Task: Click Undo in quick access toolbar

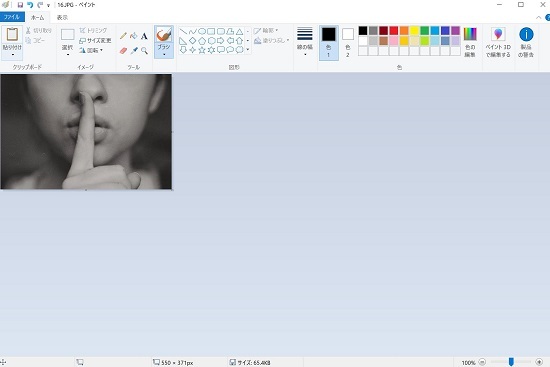Action: [x=30, y=5]
